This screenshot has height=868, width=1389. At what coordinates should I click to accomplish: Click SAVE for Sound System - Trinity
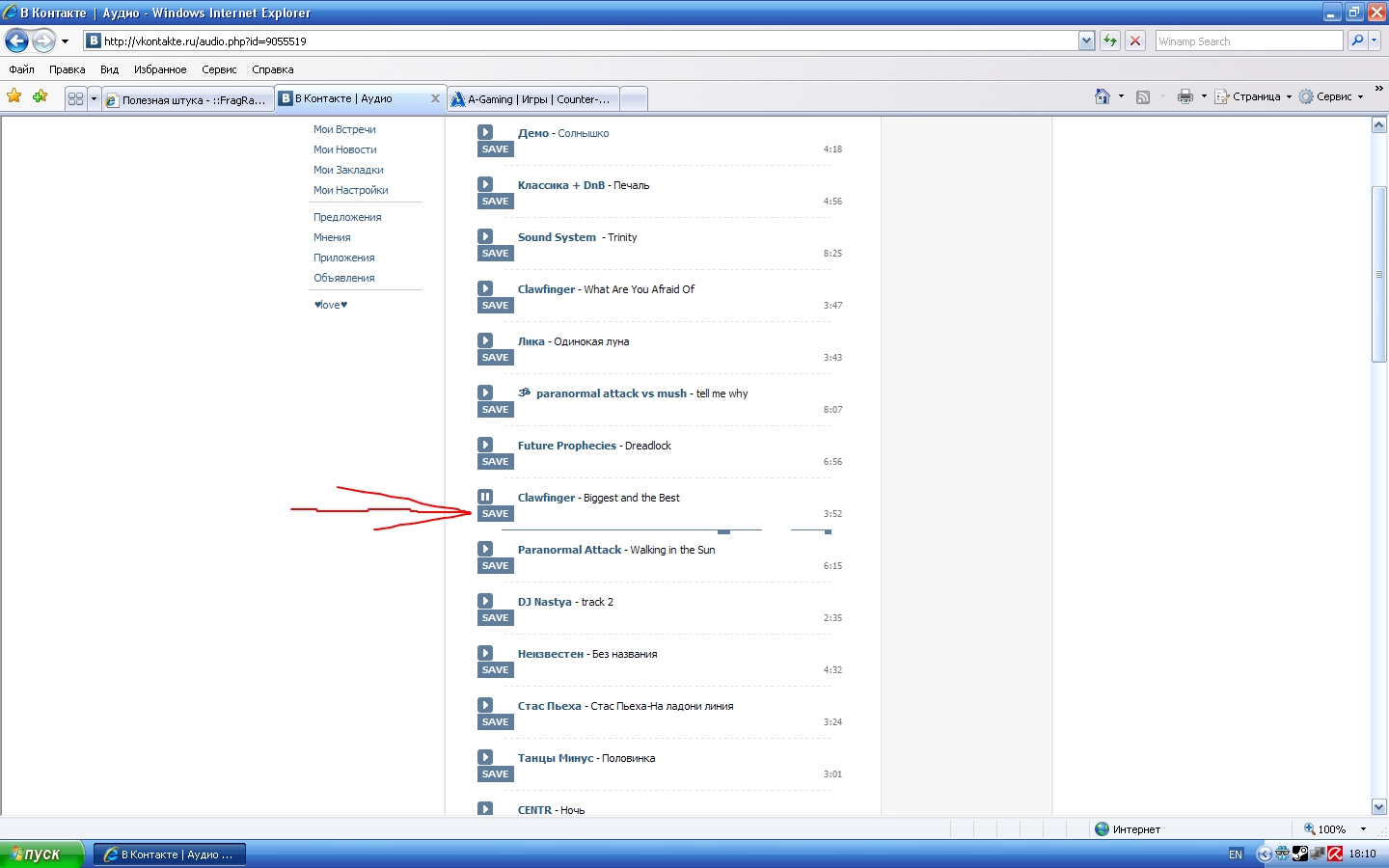496,254
